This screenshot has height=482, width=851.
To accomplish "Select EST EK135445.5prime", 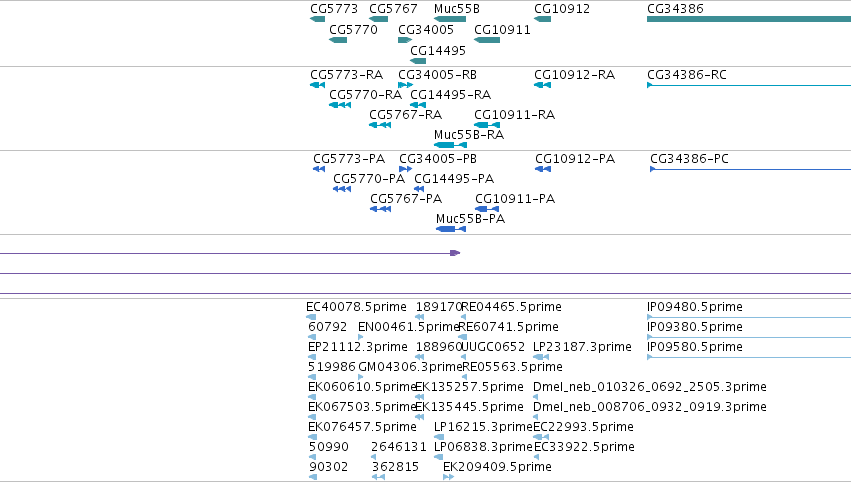I will click(x=469, y=407).
